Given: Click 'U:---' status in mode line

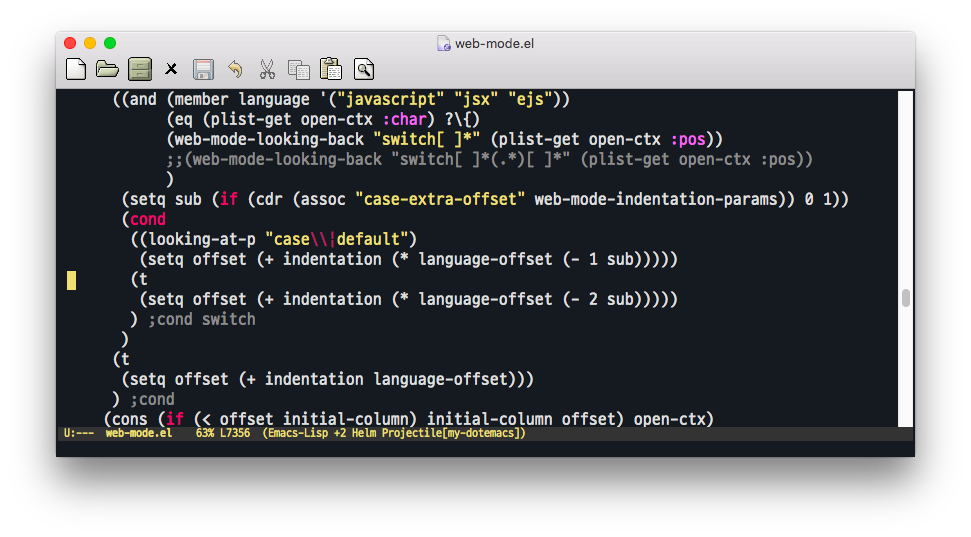Looking at the screenshot, I should 79,433.
